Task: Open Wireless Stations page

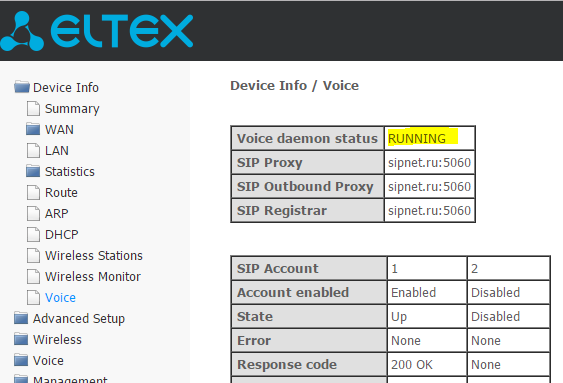Action: pyautogui.click(x=94, y=256)
